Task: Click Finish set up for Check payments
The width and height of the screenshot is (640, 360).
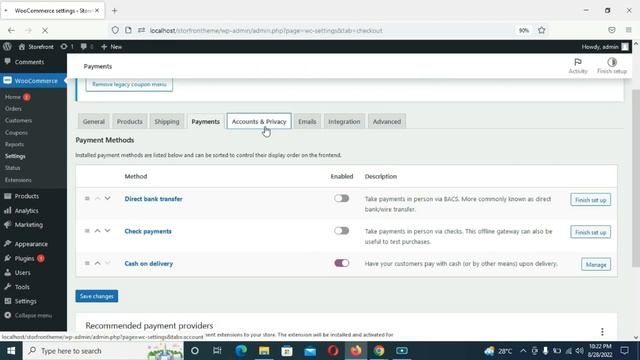Action: tap(590, 232)
